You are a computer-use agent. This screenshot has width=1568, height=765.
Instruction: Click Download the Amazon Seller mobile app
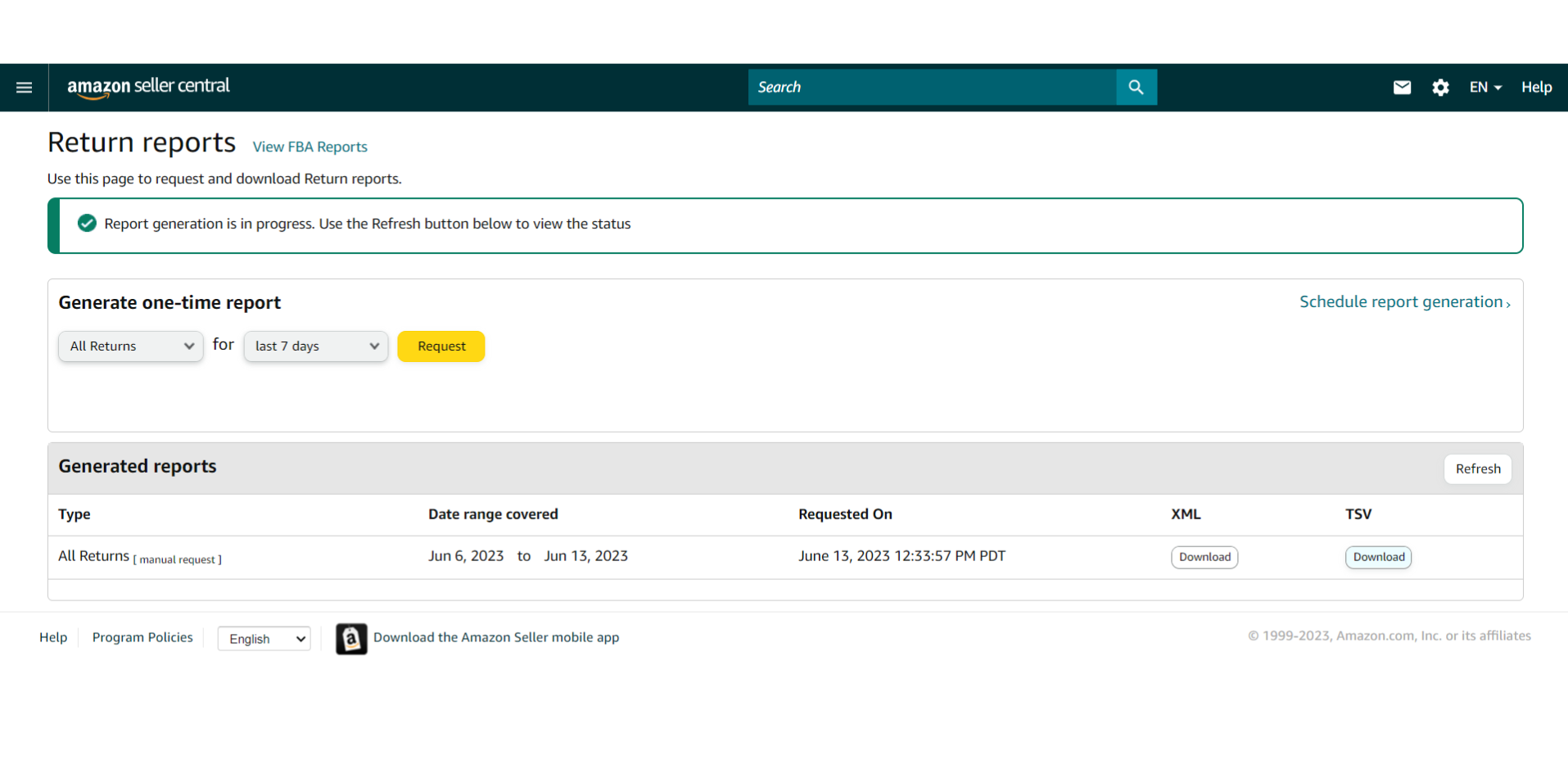coord(496,637)
